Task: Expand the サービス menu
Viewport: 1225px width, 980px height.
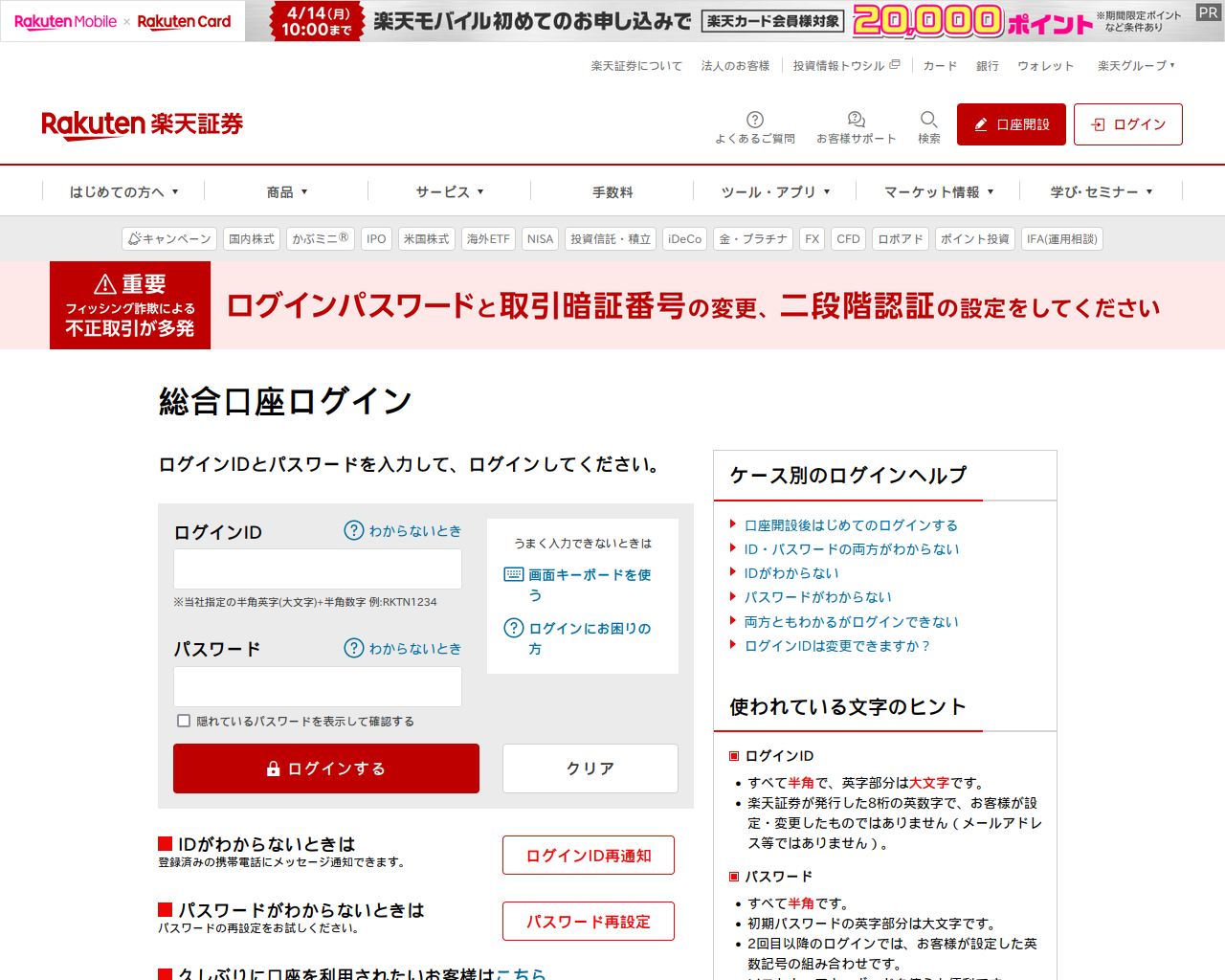Action: click(x=449, y=191)
